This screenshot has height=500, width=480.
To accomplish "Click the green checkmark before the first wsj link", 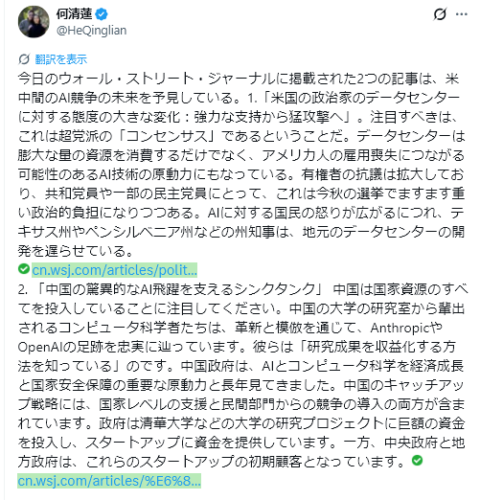I will click(24, 269).
